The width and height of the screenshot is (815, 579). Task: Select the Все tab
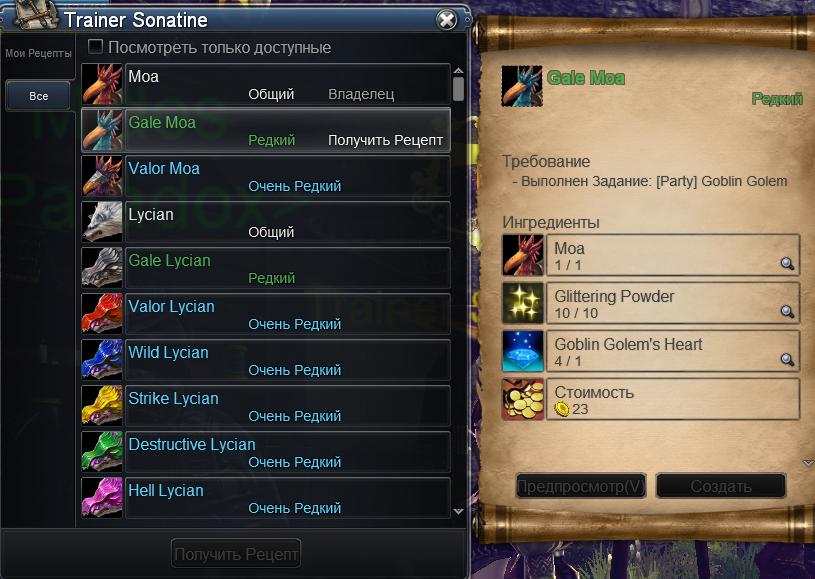coord(38,96)
